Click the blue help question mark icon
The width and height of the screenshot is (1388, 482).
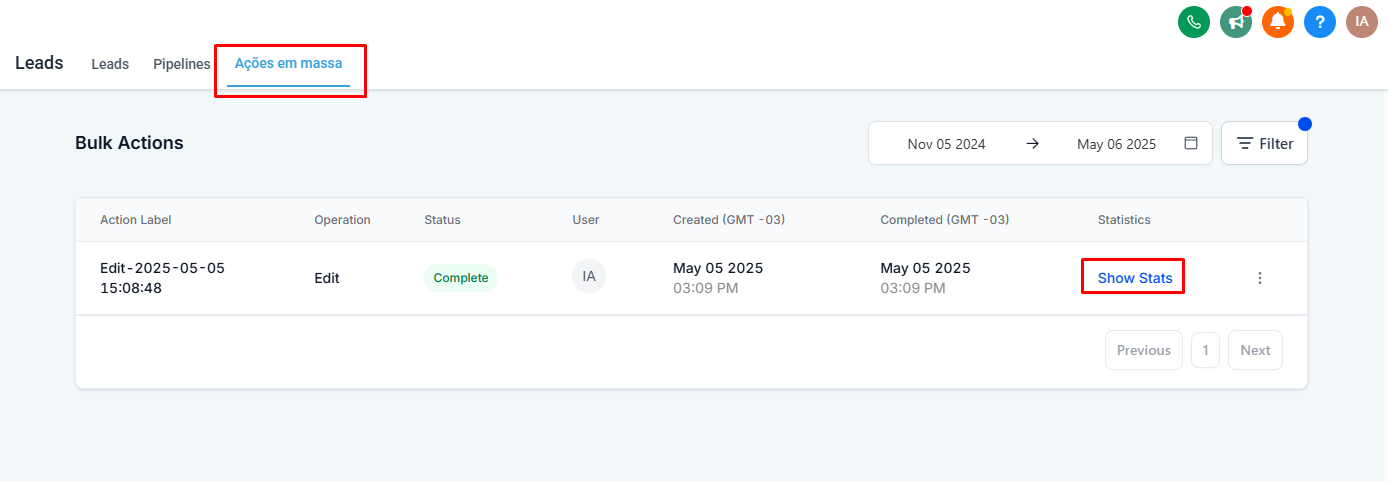pos(1320,21)
